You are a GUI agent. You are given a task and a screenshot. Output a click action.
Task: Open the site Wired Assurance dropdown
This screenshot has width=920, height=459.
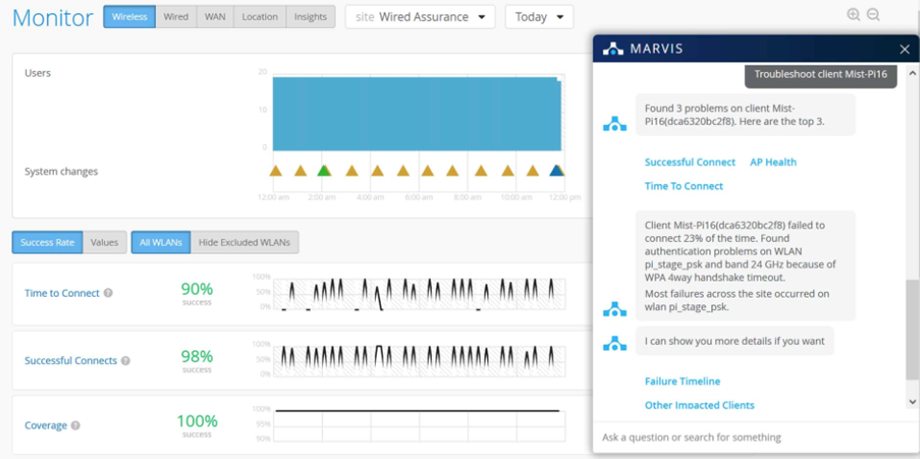tap(420, 17)
